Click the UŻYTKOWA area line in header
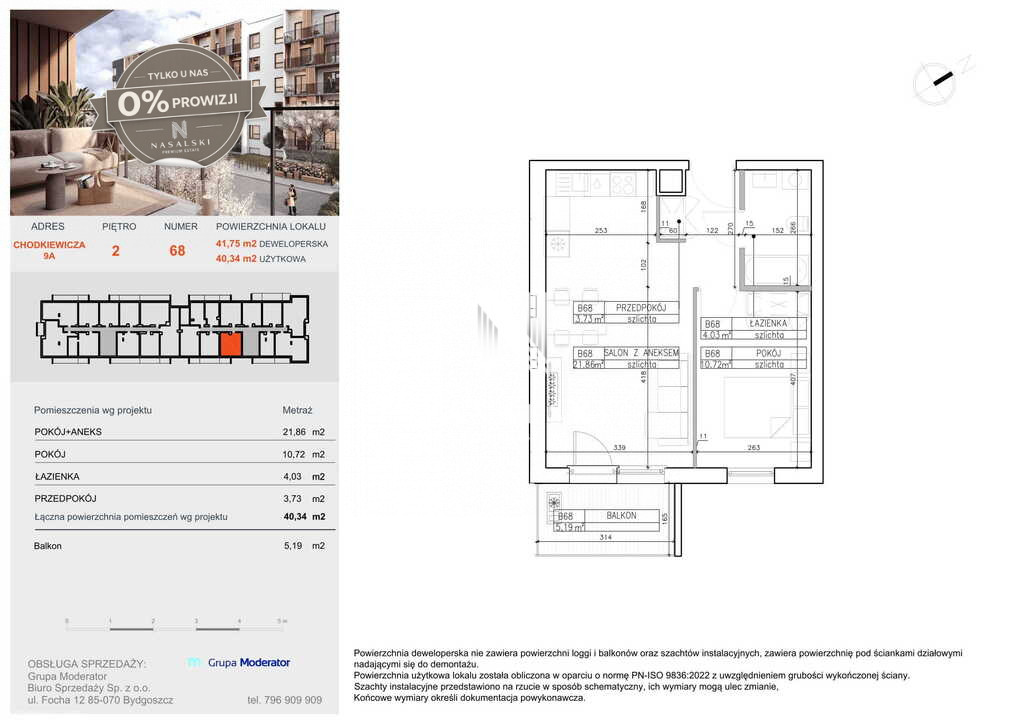 click(x=261, y=259)
